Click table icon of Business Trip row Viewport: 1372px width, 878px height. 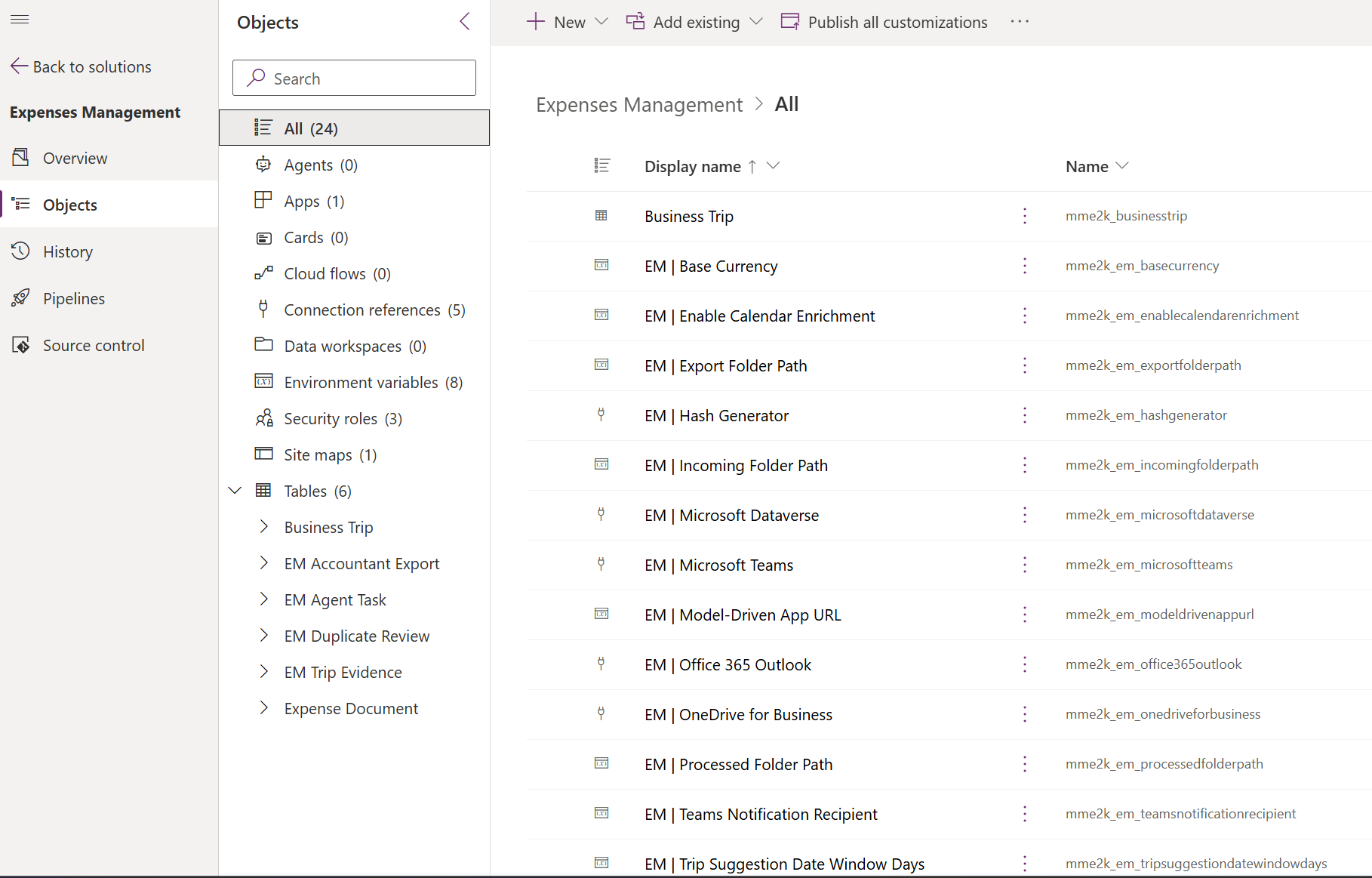click(601, 215)
